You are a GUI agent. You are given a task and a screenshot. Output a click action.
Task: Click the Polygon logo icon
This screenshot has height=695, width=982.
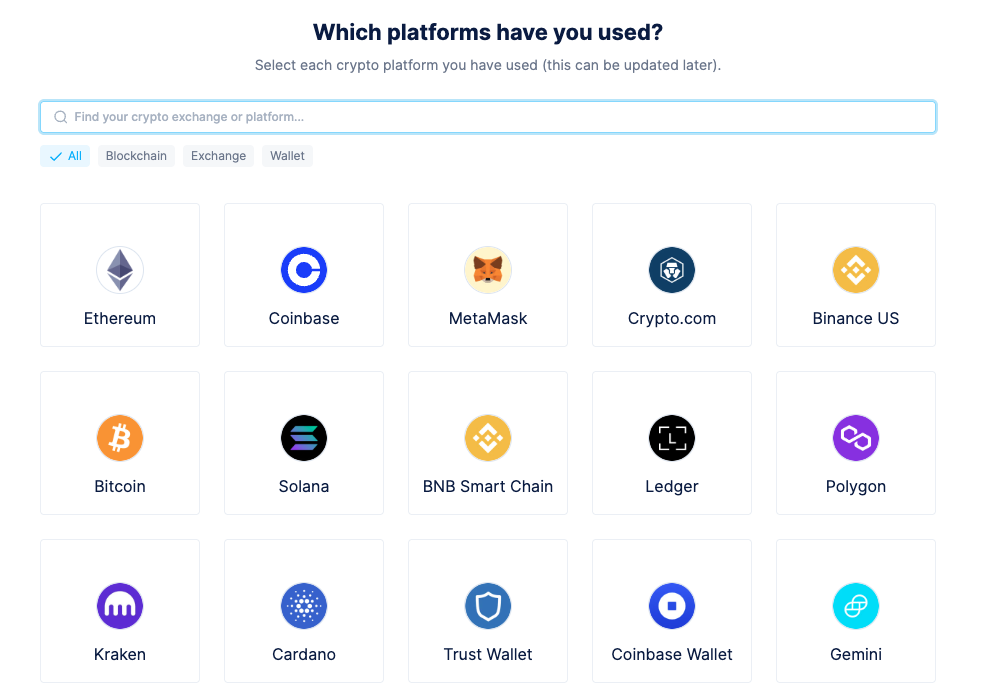tap(856, 438)
